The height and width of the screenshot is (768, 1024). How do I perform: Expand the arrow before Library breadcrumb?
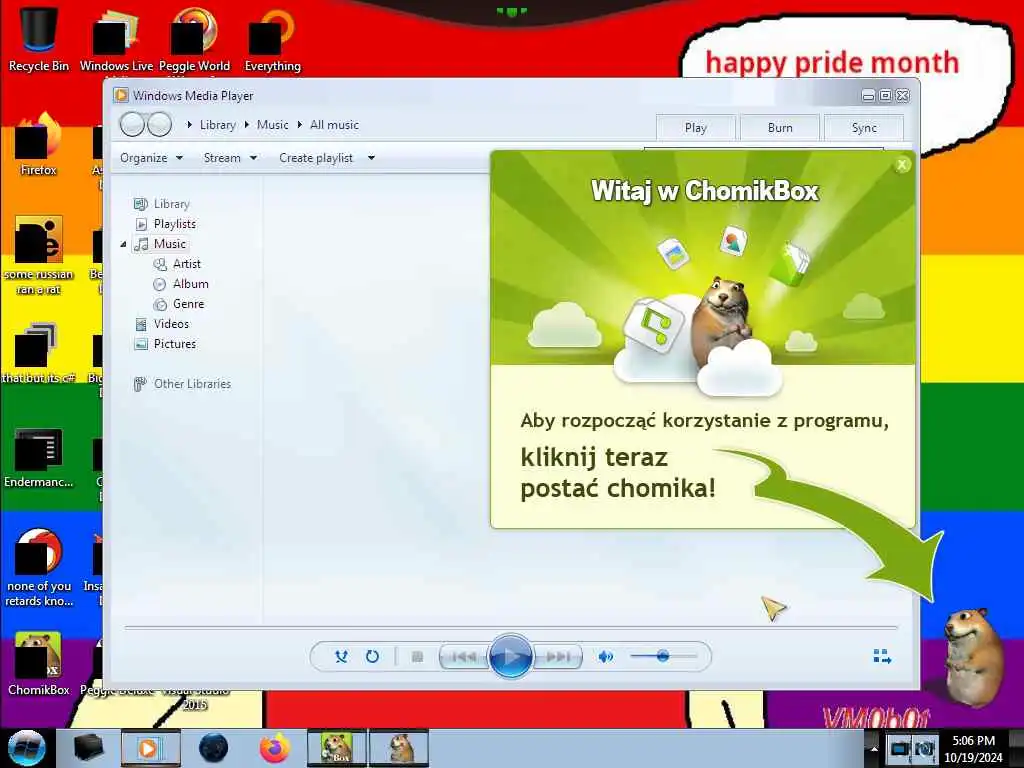pos(189,124)
